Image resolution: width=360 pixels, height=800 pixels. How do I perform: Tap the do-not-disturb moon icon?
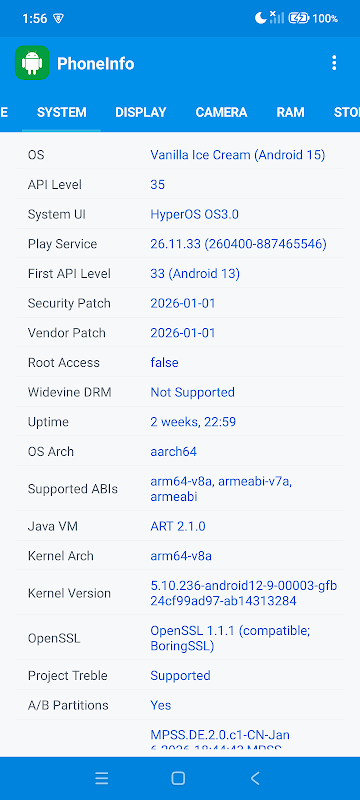pyautogui.click(x=261, y=18)
